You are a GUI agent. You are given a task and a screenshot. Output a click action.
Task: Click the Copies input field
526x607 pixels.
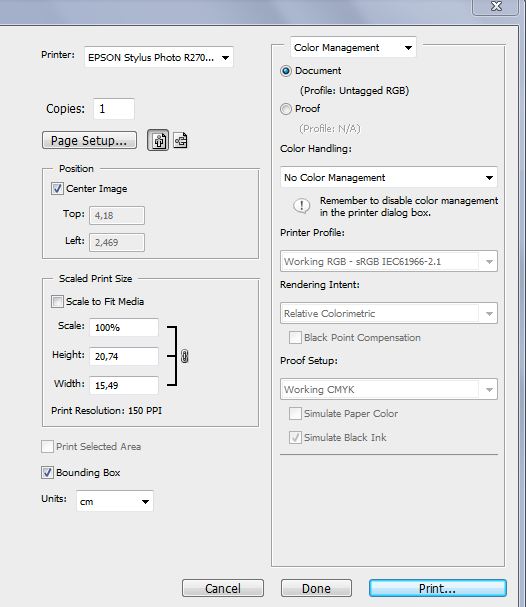[114, 109]
